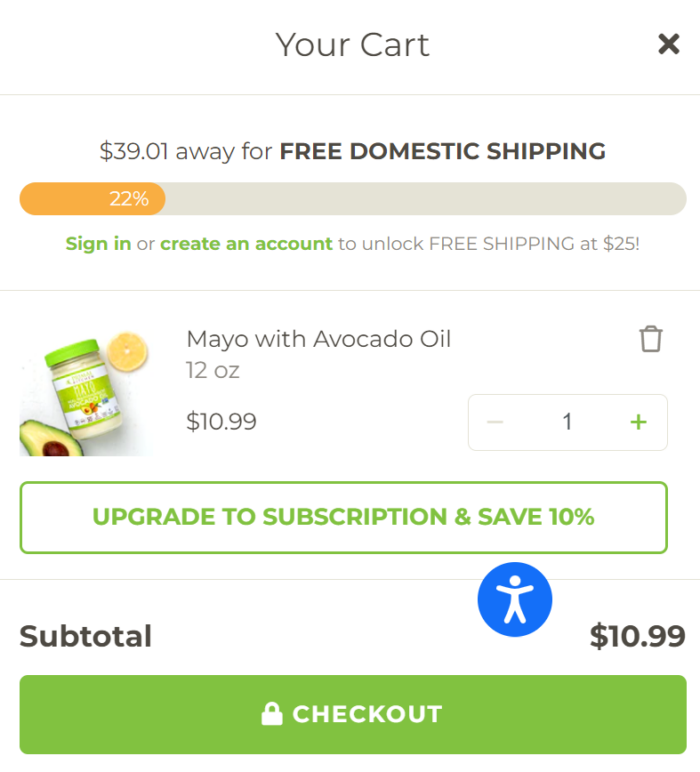Close the cart panel with the X
The height and width of the screenshot is (772, 700).
[x=668, y=44]
